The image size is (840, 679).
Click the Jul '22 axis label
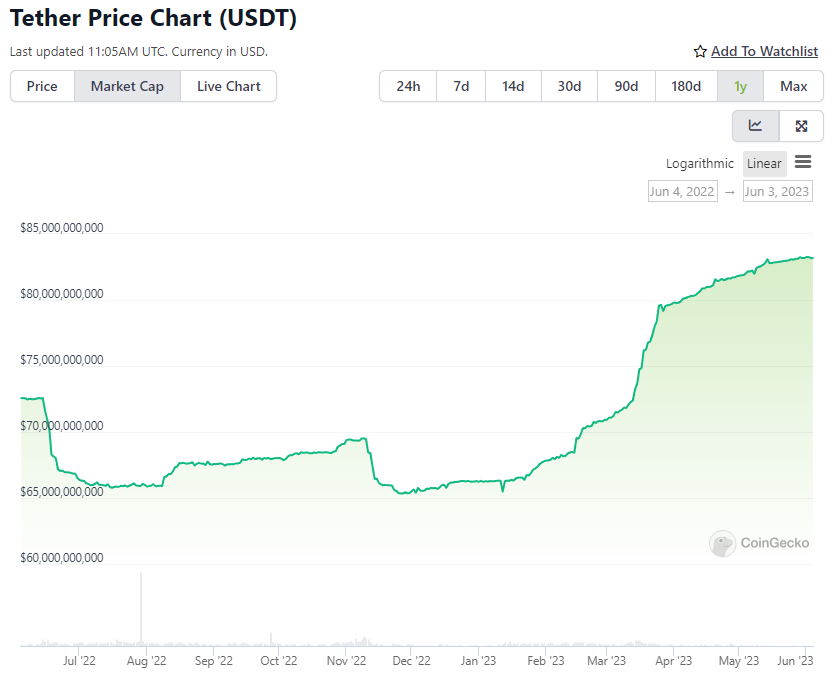[x=79, y=661]
